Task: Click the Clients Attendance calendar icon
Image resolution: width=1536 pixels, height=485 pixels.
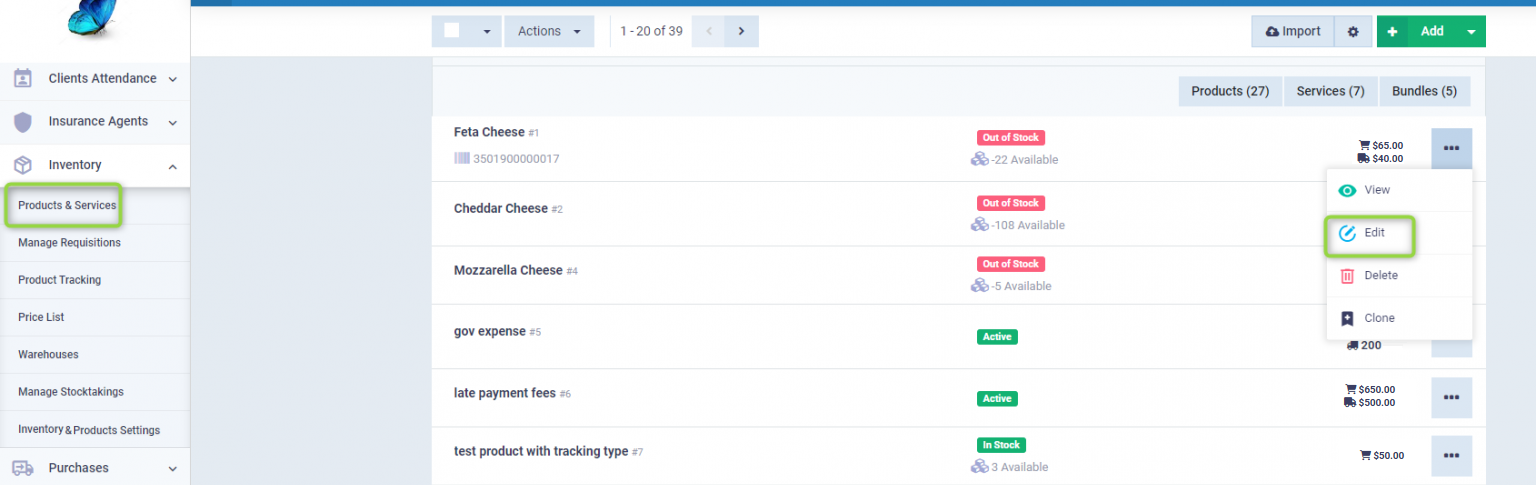Action: pos(22,79)
